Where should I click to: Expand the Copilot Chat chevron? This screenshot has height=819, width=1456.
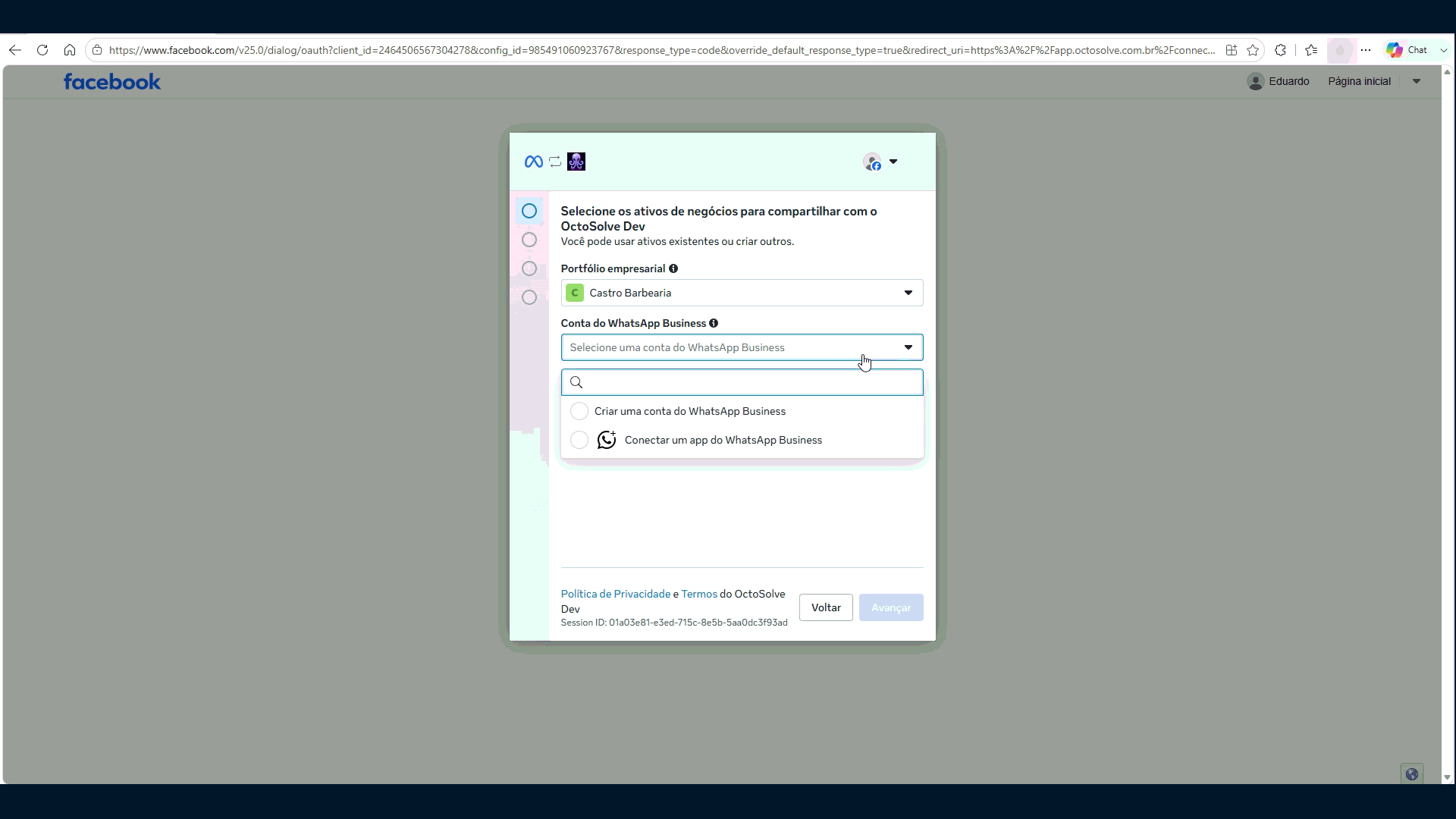[x=1443, y=50]
